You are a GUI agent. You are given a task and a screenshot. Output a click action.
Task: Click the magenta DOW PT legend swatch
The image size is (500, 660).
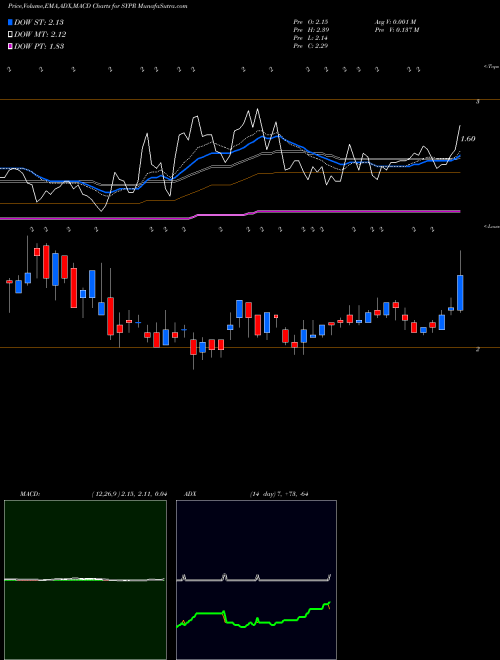pyautogui.click(x=10, y=47)
